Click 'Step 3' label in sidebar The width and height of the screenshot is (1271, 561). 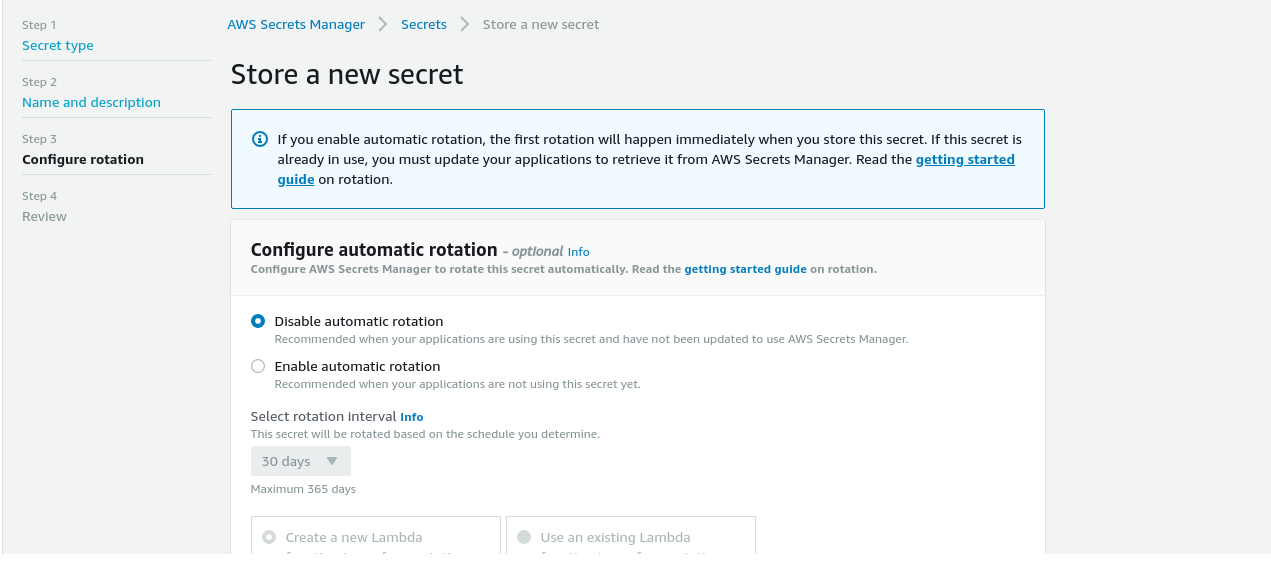point(39,140)
